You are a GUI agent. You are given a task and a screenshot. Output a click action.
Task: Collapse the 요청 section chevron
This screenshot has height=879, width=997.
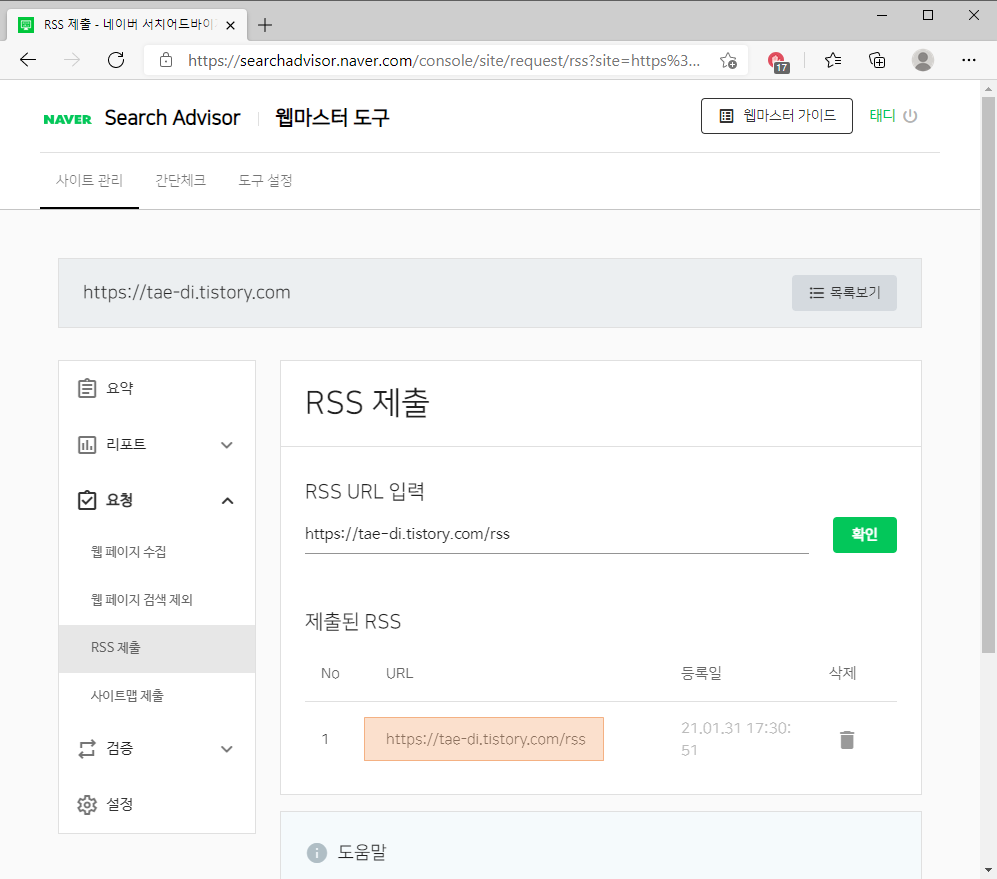point(227,500)
